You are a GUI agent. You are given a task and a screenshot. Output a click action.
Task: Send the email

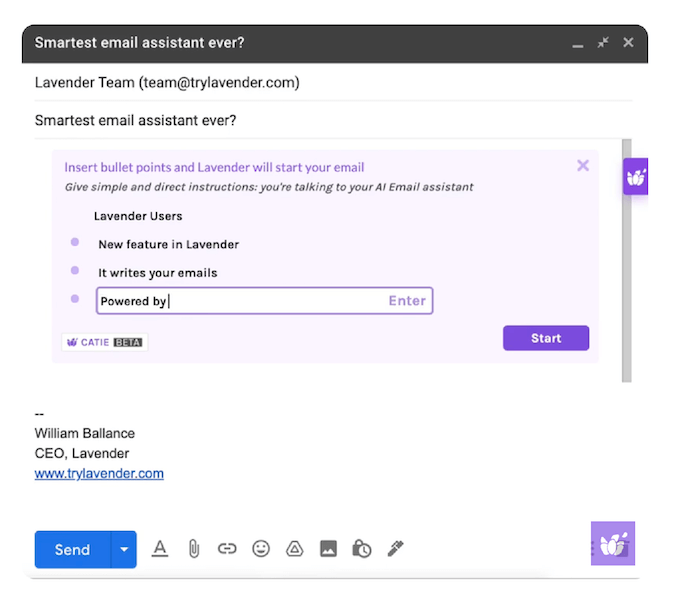pyautogui.click(x=72, y=550)
